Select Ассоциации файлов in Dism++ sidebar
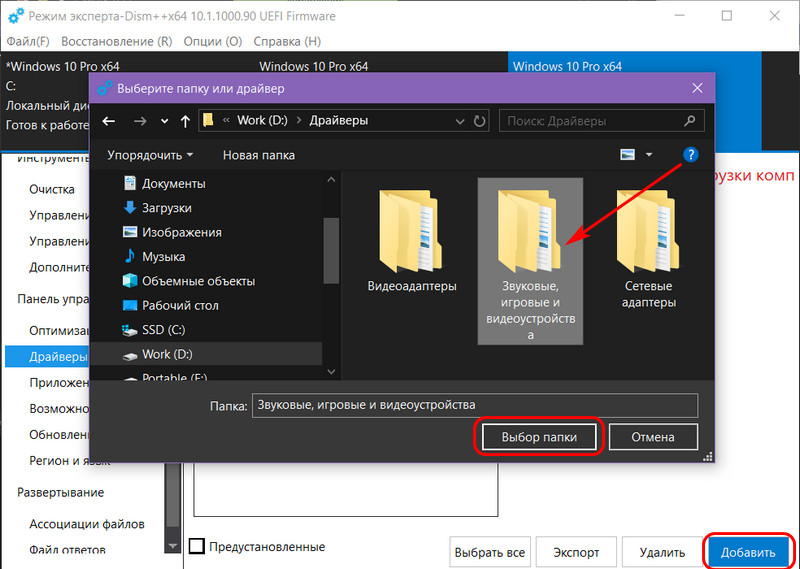 coord(87,524)
